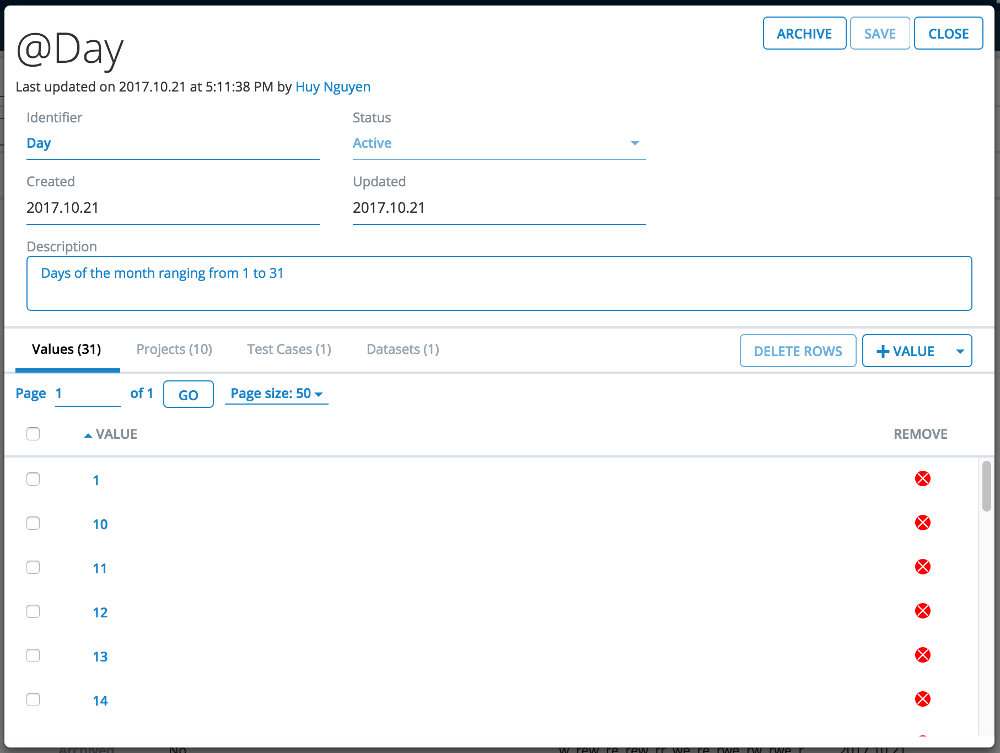Remove value 10 using its red X icon
The width and height of the screenshot is (1000, 753).
(922, 523)
